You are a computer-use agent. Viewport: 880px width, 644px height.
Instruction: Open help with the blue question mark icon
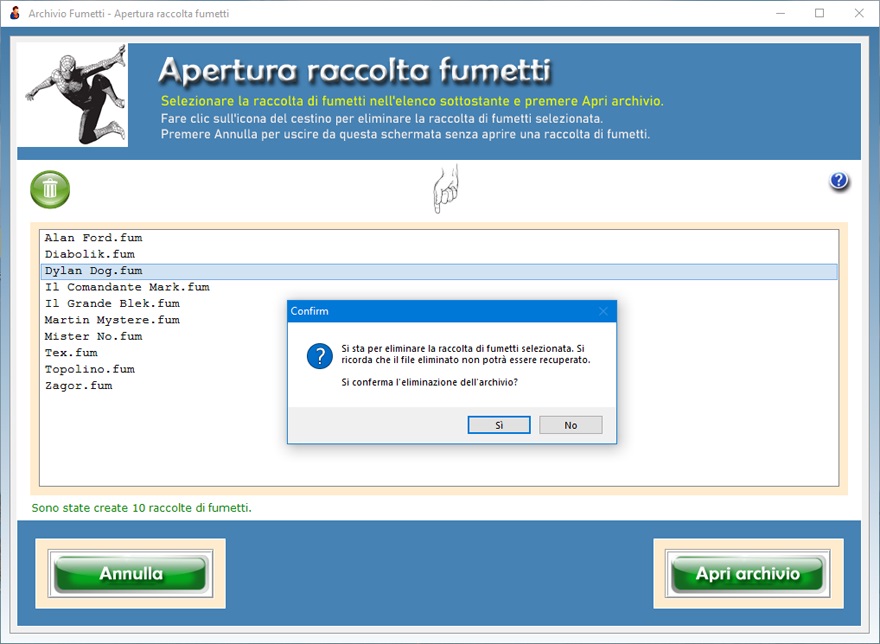click(x=838, y=181)
